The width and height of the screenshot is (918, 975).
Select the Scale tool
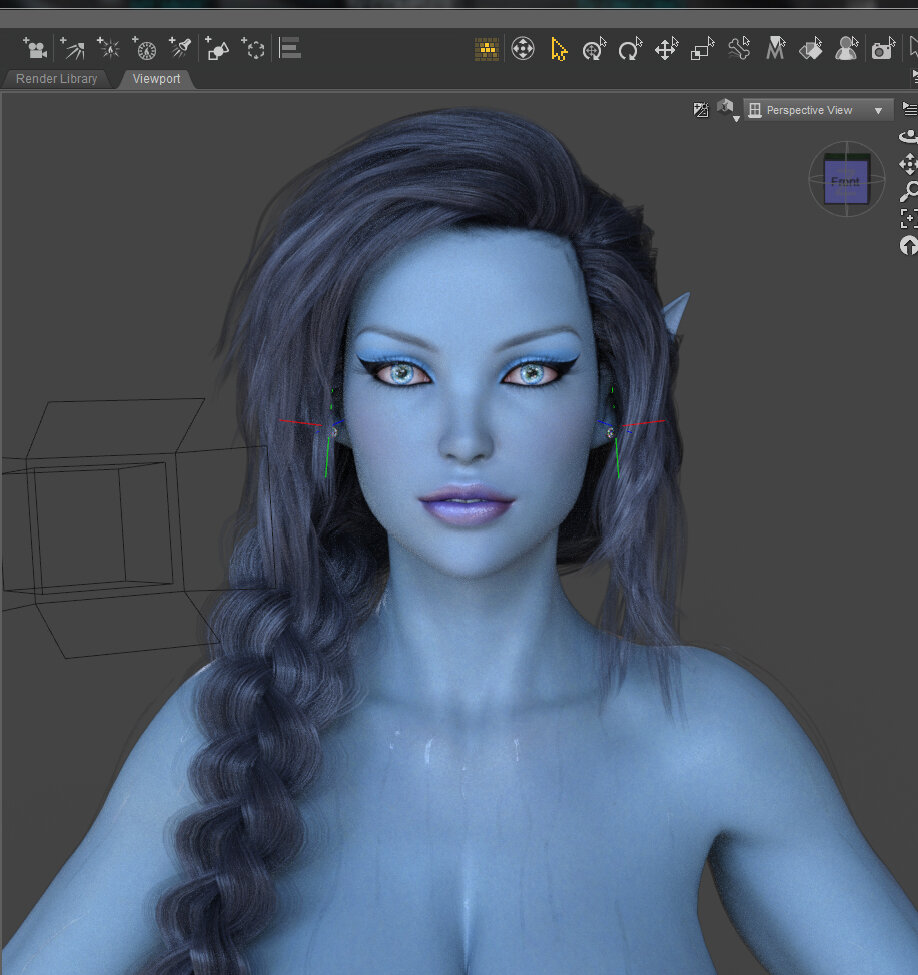pos(703,49)
